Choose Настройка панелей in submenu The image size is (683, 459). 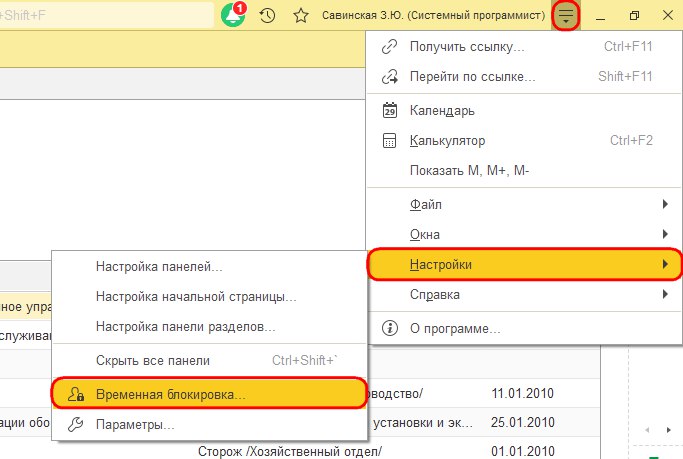209,267
